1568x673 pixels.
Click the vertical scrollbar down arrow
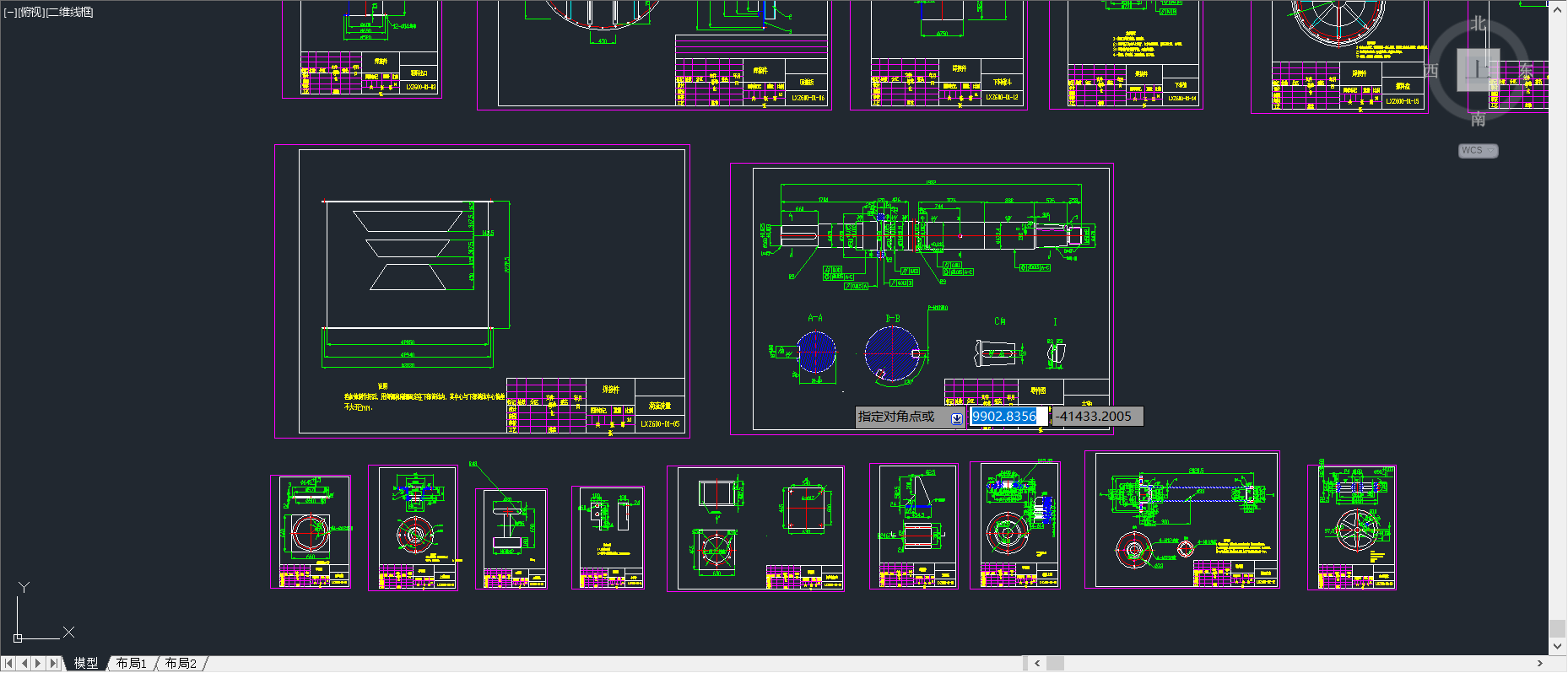coord(1558,647)
